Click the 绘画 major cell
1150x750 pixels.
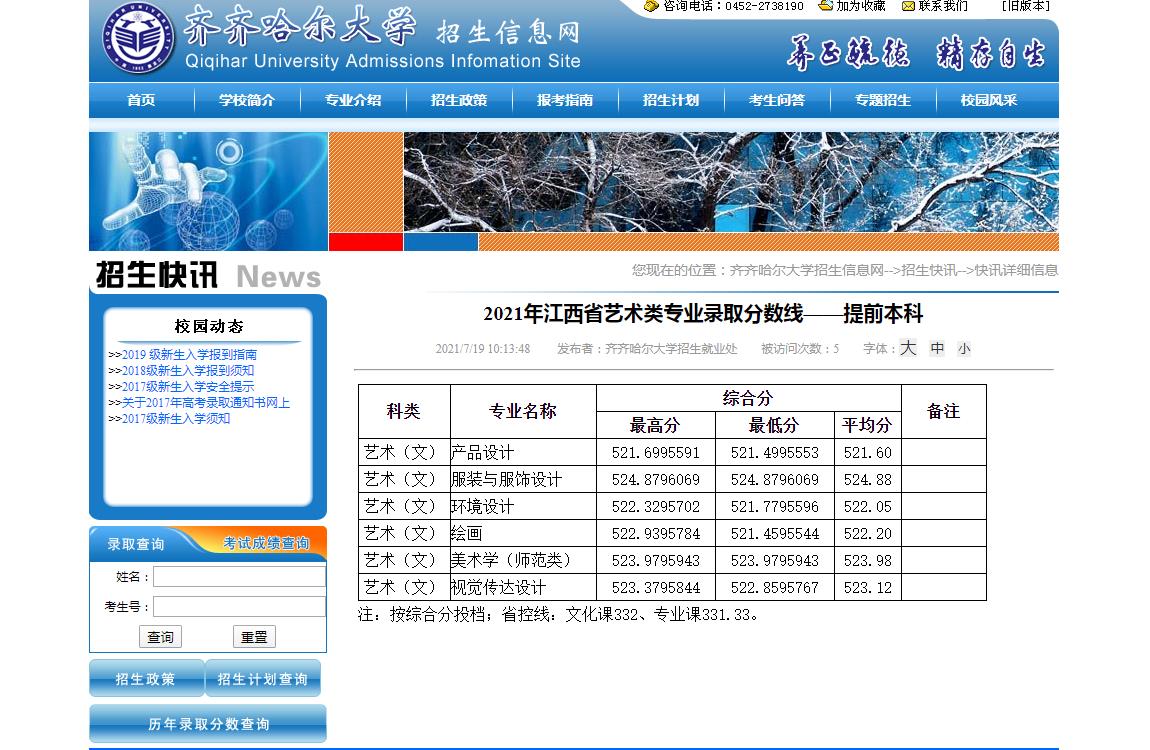pos(523,534)
